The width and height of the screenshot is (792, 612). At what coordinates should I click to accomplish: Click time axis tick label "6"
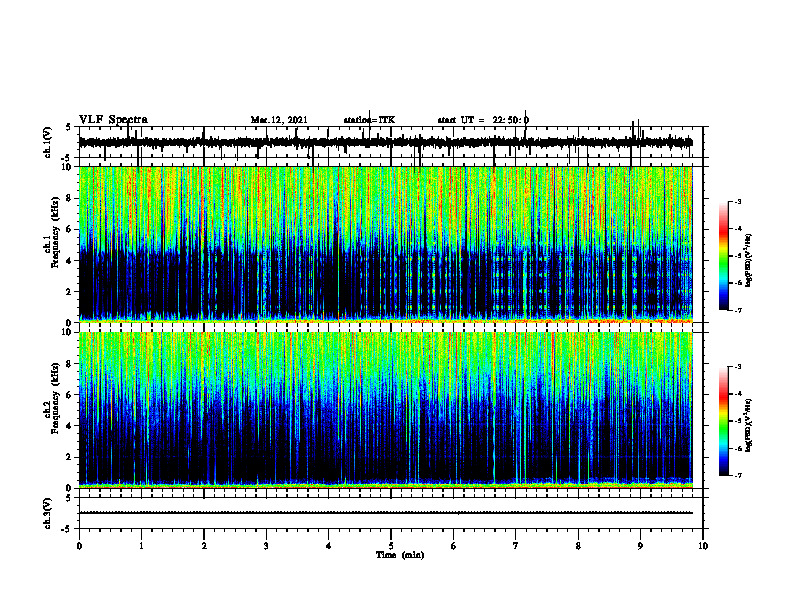coord(454,546)
